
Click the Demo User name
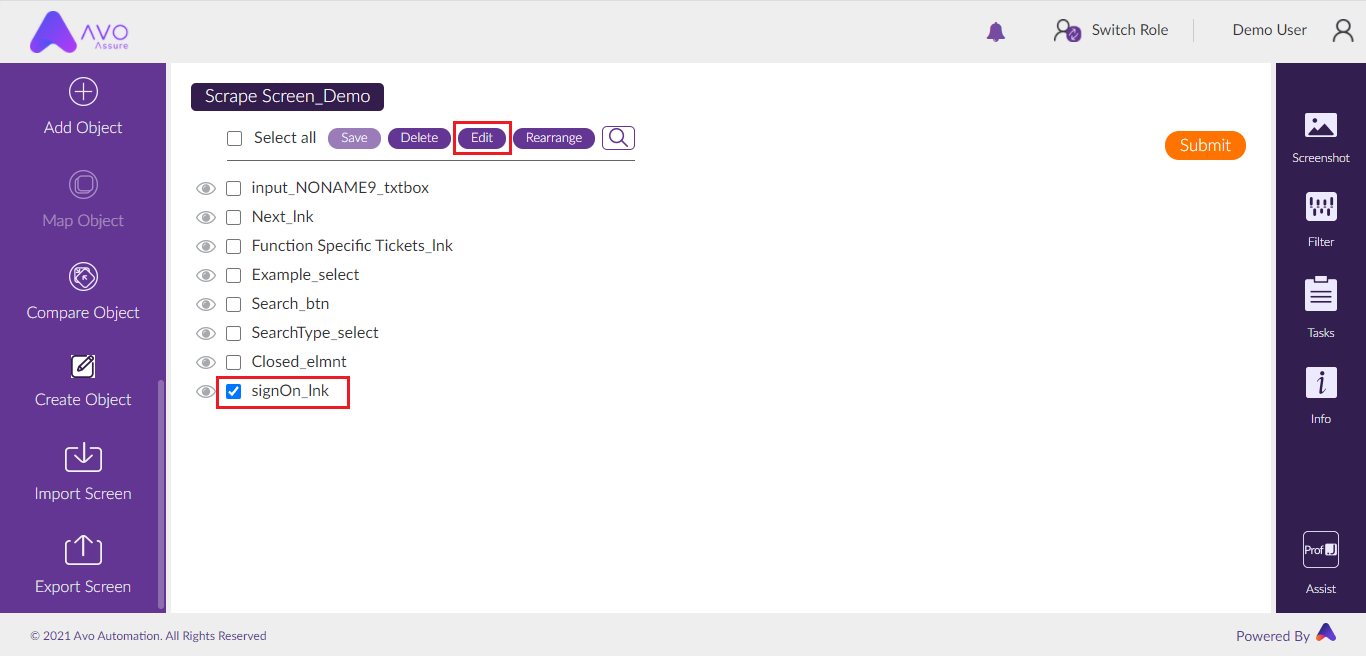coord(1269,30)
